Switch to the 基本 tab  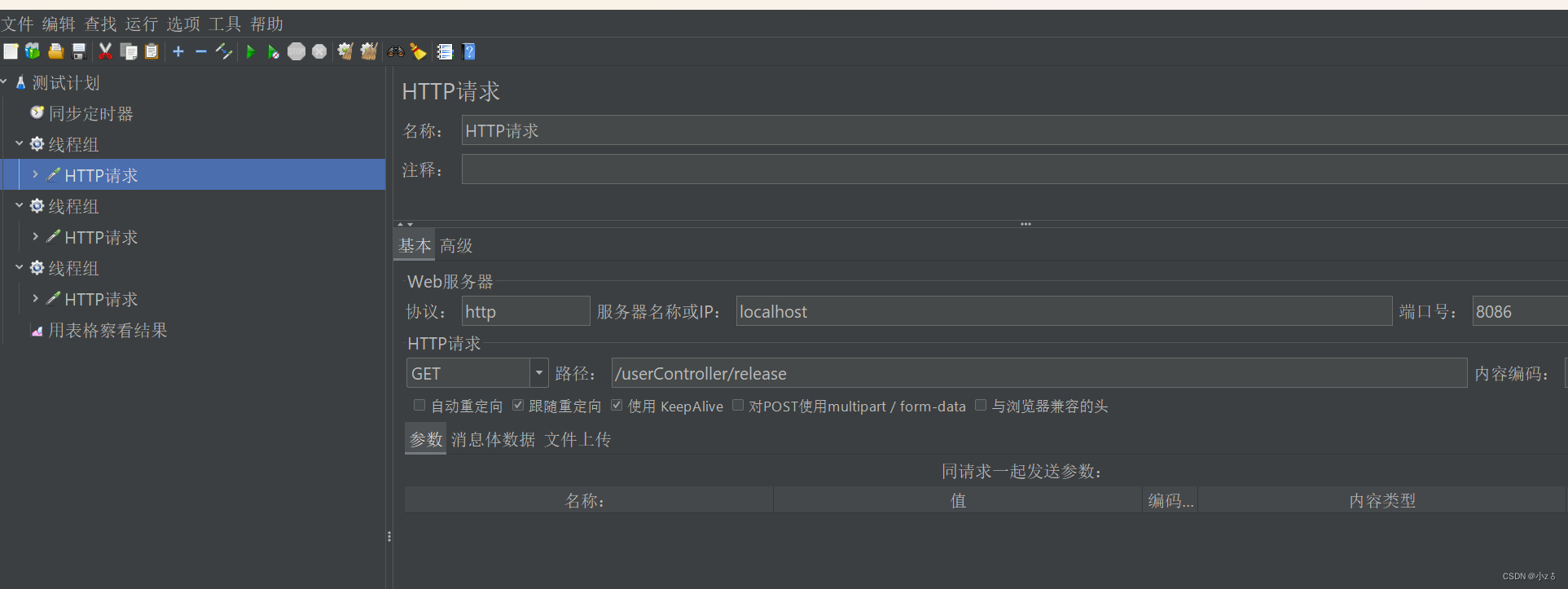click(x=415, y=245)
